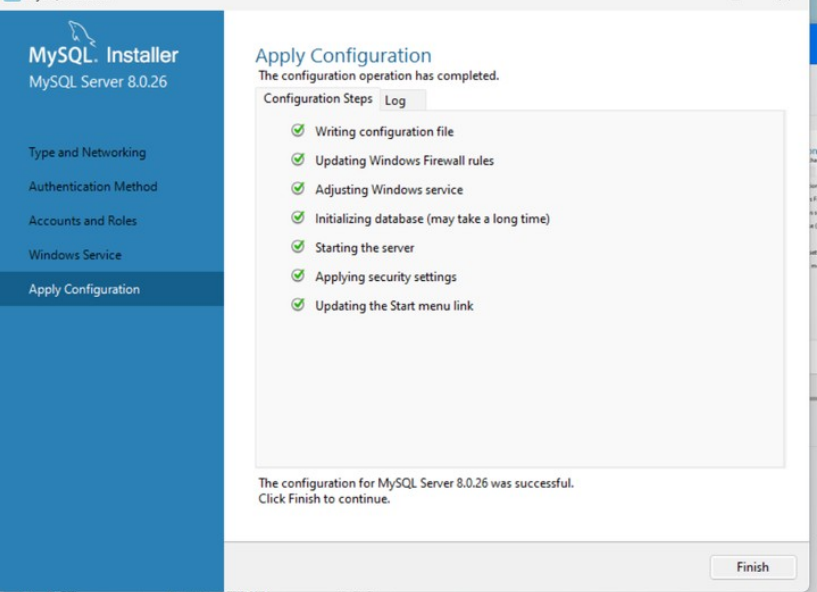The image size is (817, 592).
Task: Click the Finish button
Action: point(752,566)
